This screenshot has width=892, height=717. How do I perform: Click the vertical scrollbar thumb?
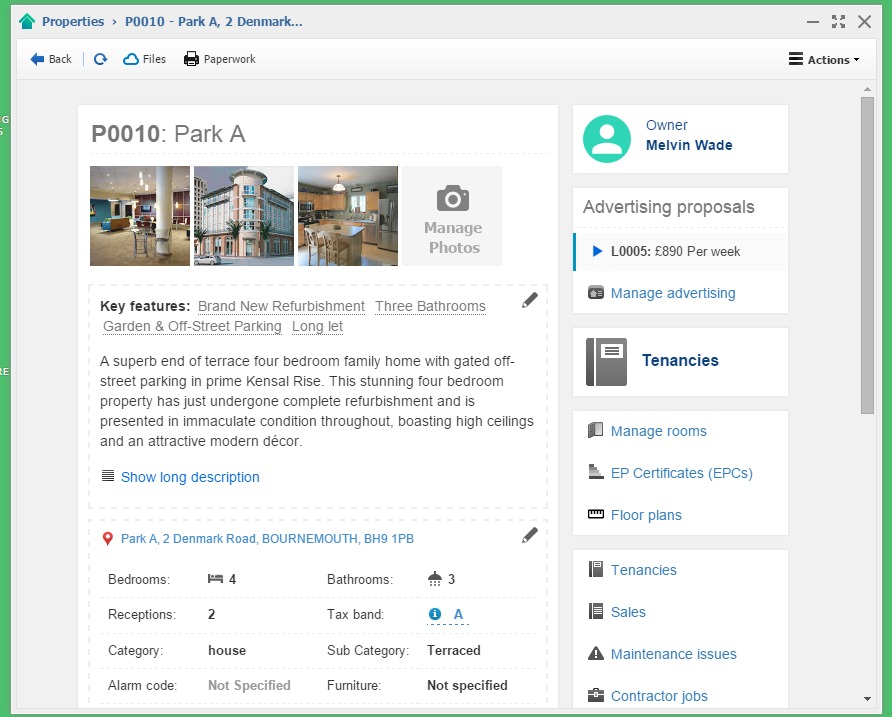click(x=867, y=255)
